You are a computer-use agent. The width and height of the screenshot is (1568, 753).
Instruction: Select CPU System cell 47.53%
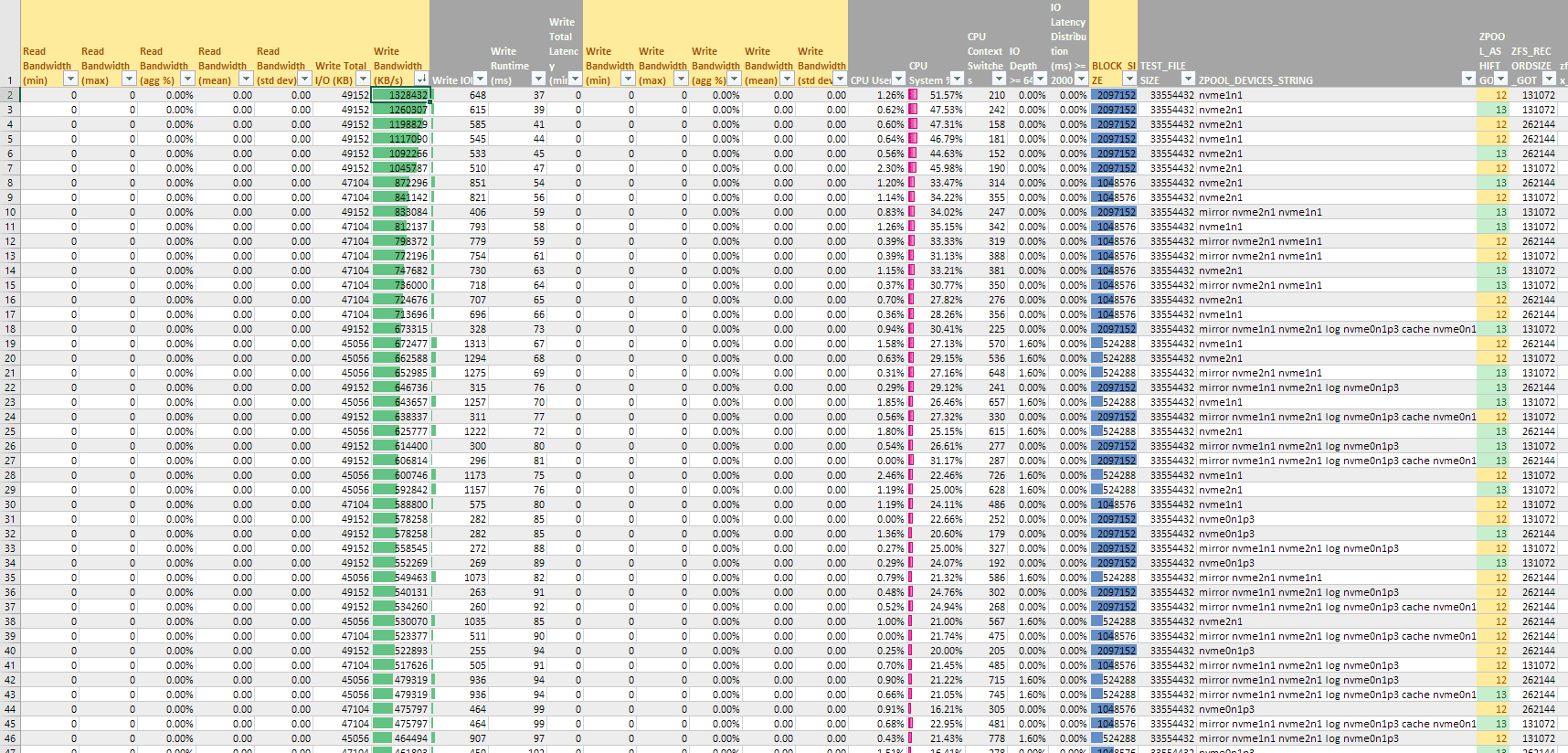(936, 110)
